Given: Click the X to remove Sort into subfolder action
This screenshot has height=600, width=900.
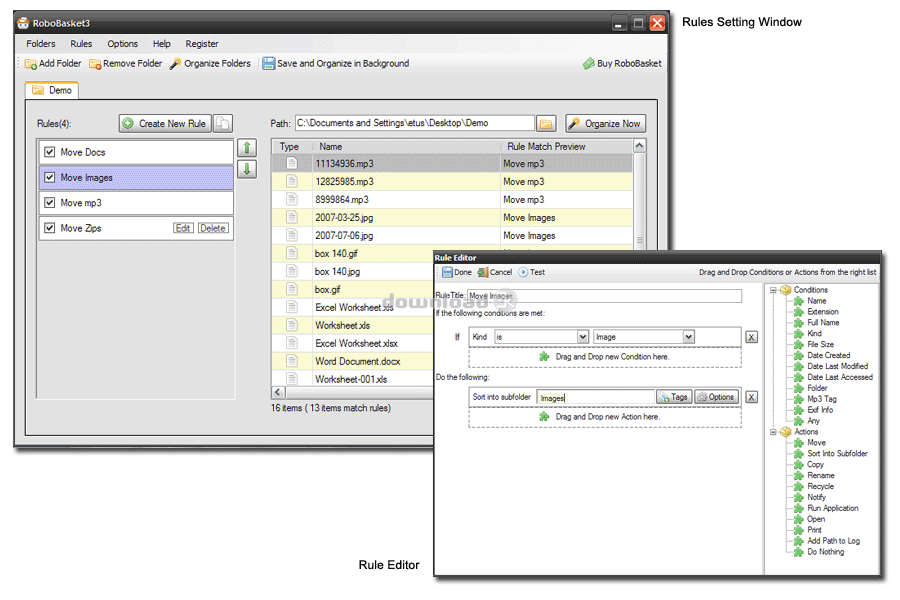Looking at the screenshot, I should 751,397.
